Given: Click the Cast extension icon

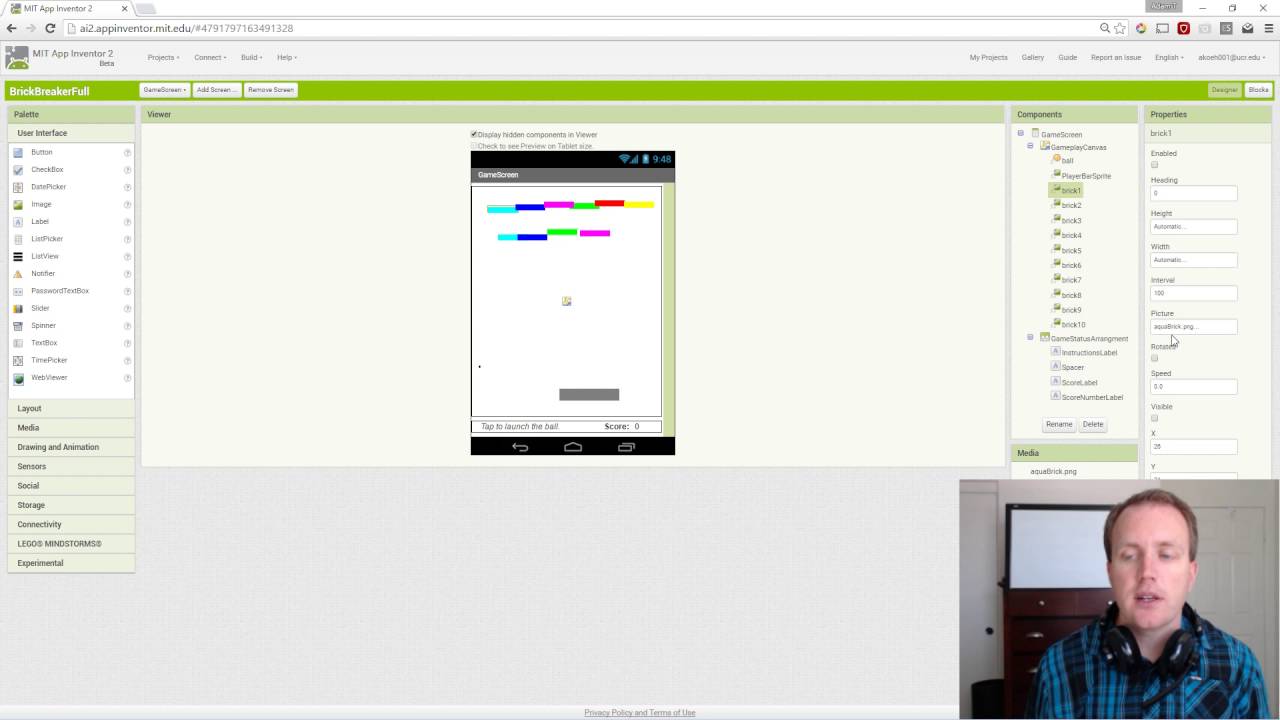Looking at the screenshot, I should pyautogui.click(x=1163, y=28).
